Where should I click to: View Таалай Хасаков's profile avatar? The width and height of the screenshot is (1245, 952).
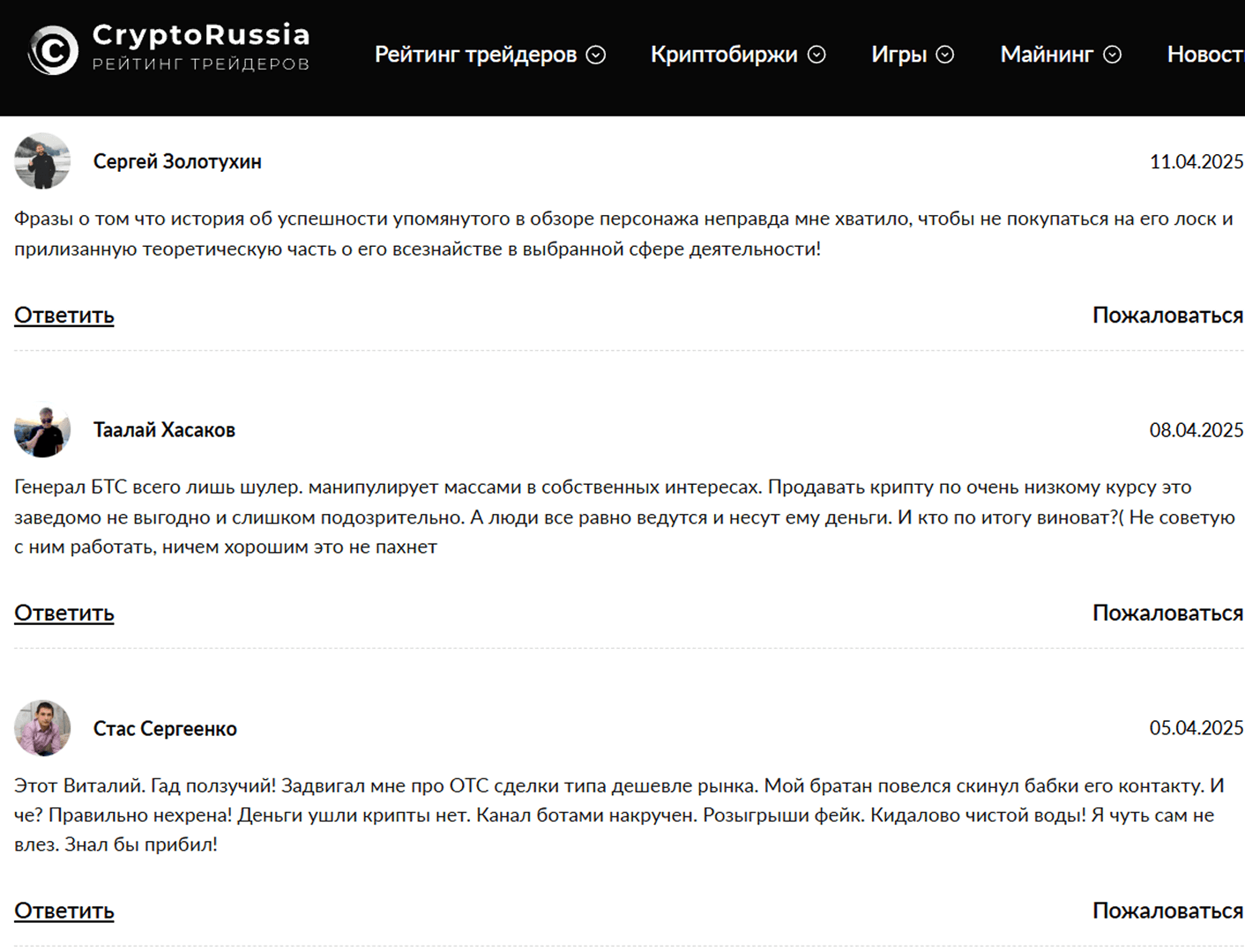click(x=42, y=430)
